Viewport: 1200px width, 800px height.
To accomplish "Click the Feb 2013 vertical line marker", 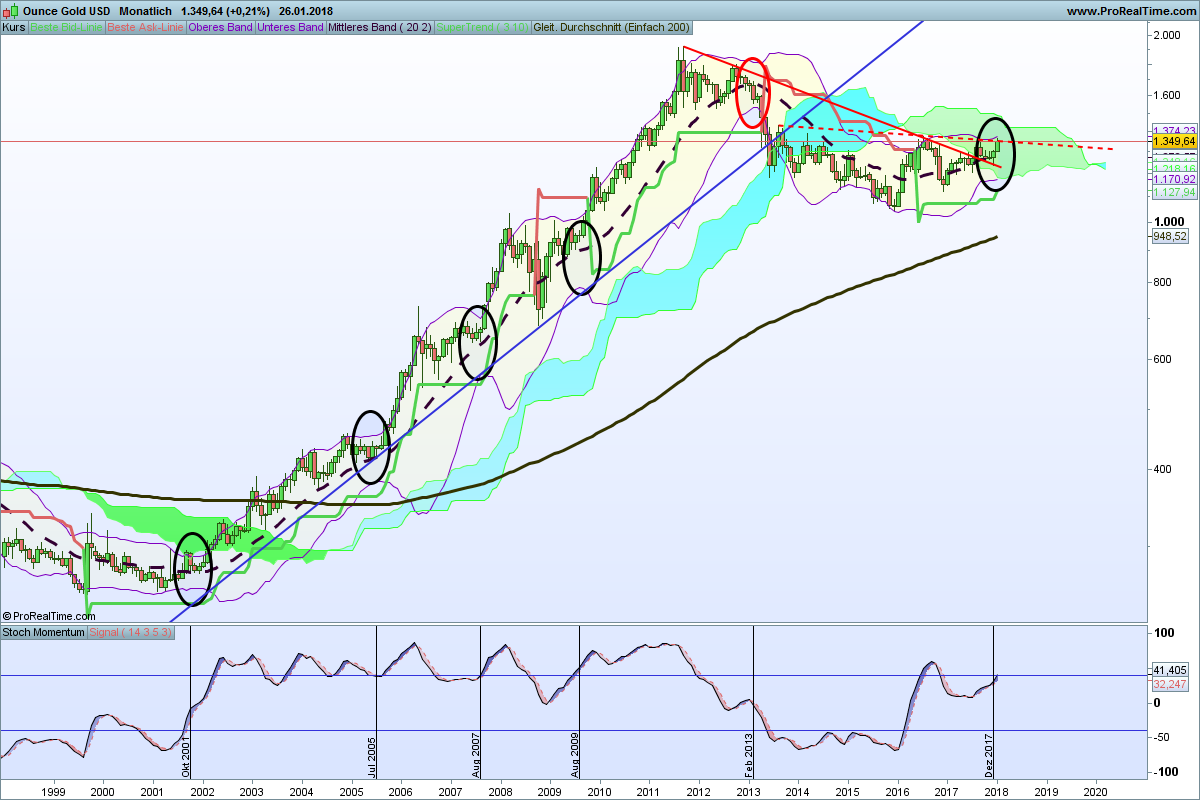I will (x=749, y=757).
